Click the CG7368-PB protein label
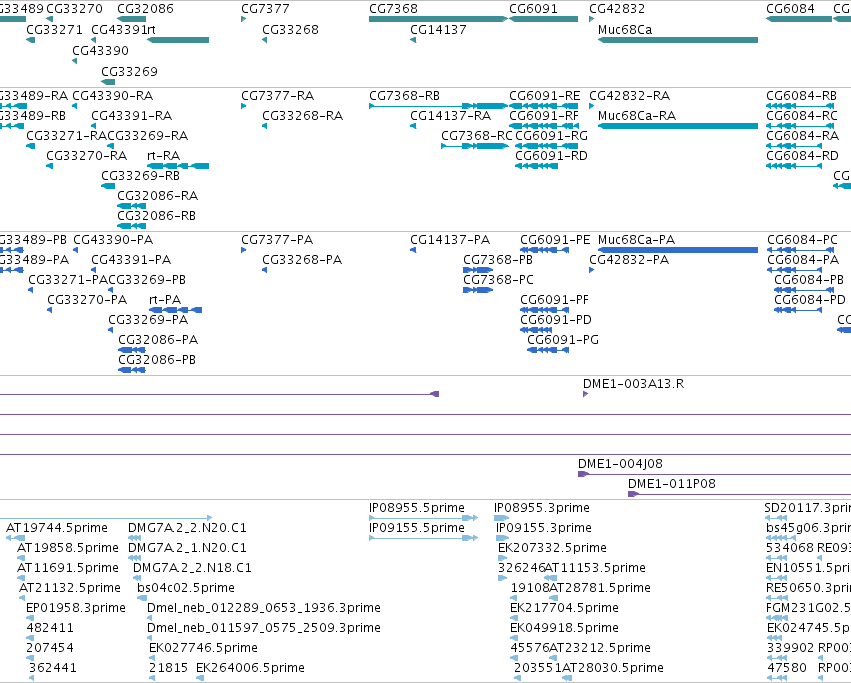This screenshot has height=683, width=851. pyautogui.click(x=498, y=260)
